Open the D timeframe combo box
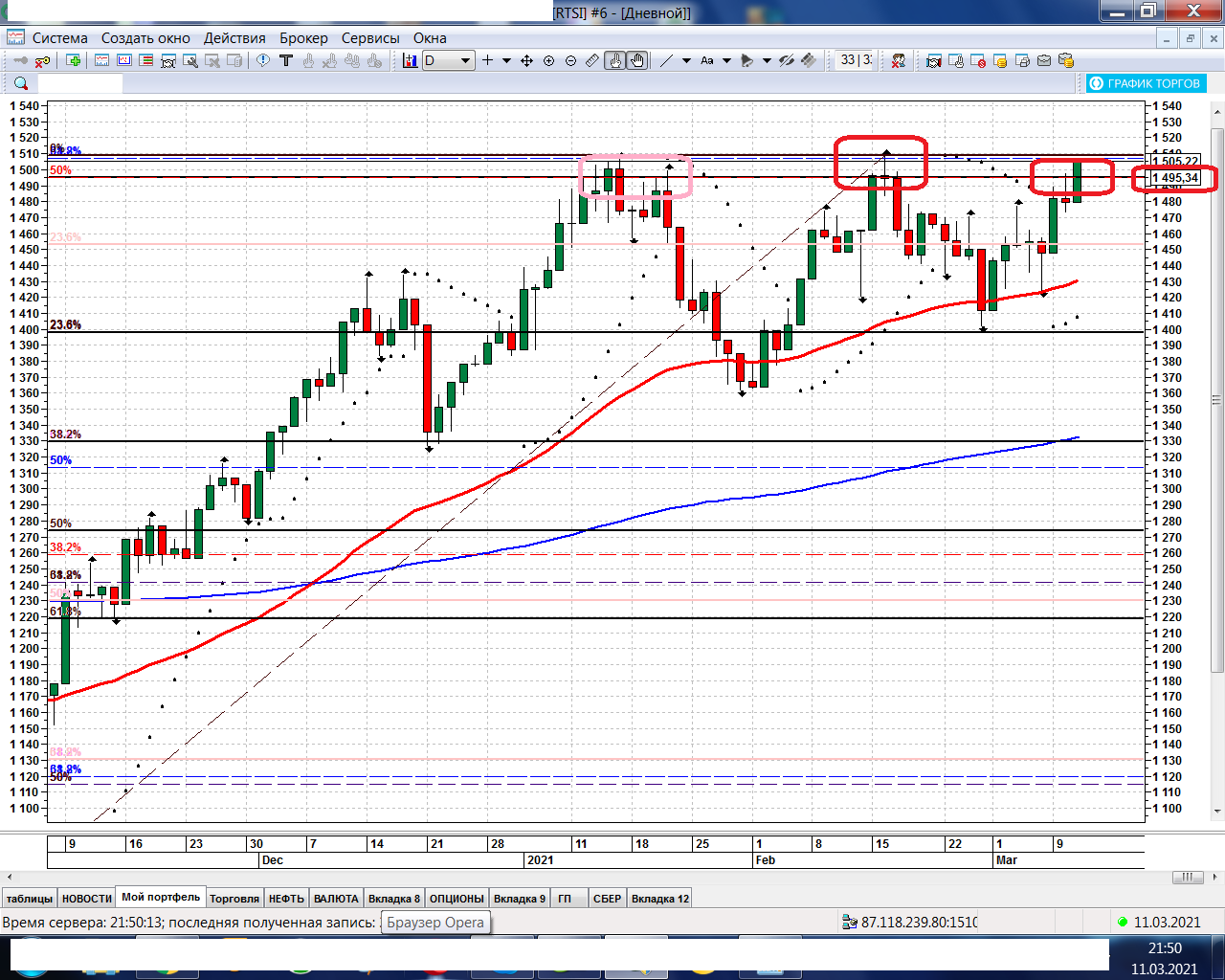The image size is (1225, 980). tap(448, 60)
